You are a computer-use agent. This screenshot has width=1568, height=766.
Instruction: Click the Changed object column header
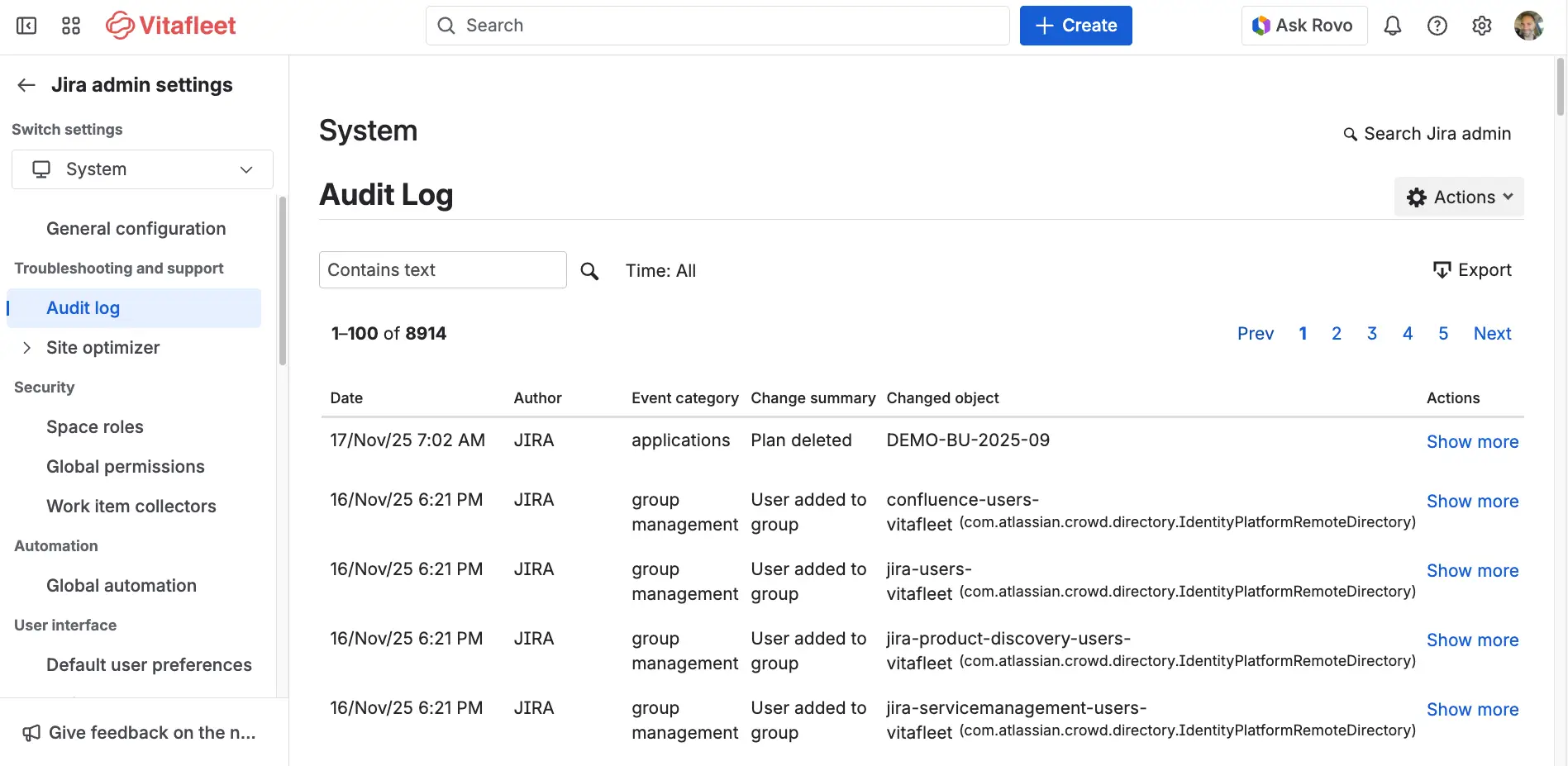[x=942, y=398]
